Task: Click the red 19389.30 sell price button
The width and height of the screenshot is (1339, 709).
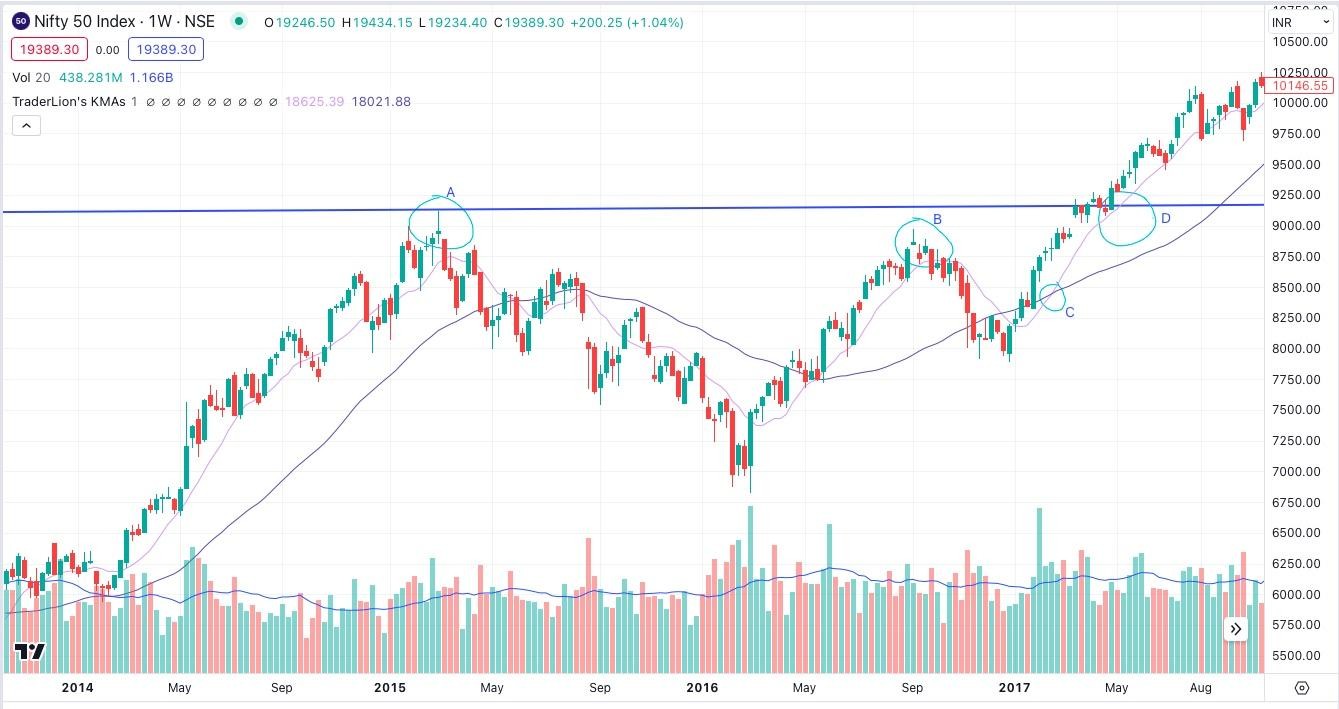Action: pos(50,50)
